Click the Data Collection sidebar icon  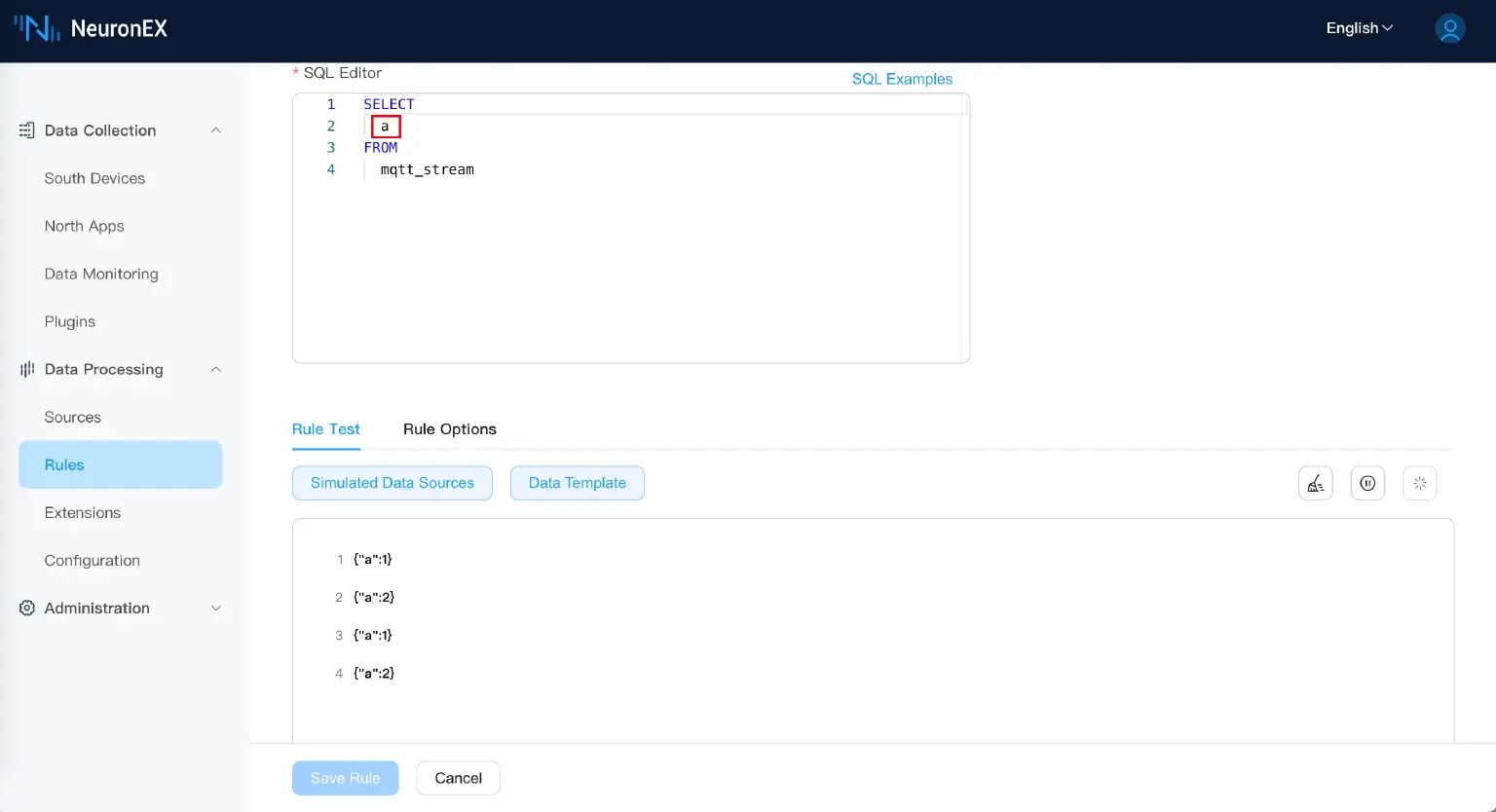(x=27, y=130)
